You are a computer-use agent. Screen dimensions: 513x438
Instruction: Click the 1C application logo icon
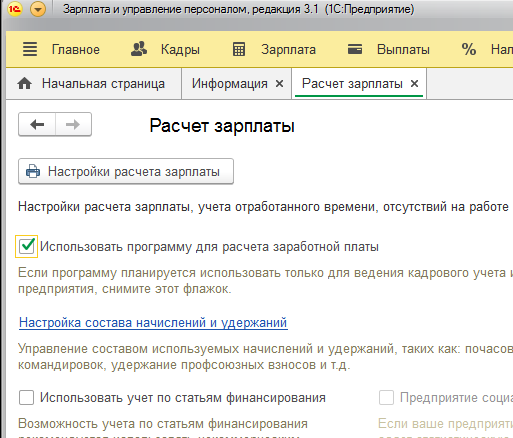14,9
